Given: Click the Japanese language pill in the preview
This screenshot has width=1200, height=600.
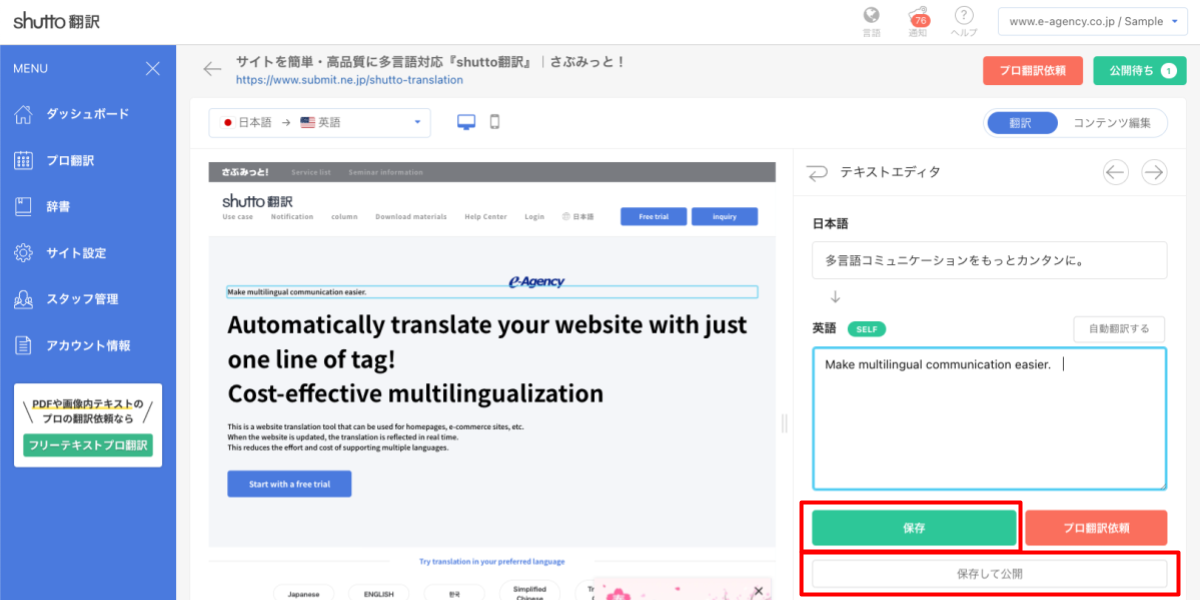Looking at the screenshot, I should tap(305, 593).
